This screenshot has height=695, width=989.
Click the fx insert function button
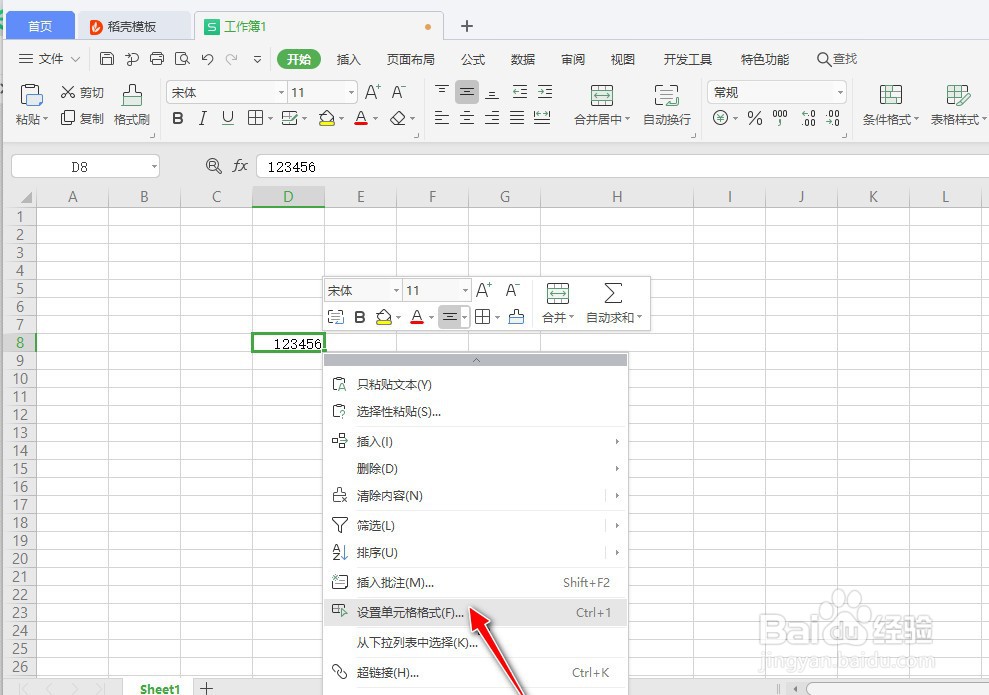coord(240,166)
